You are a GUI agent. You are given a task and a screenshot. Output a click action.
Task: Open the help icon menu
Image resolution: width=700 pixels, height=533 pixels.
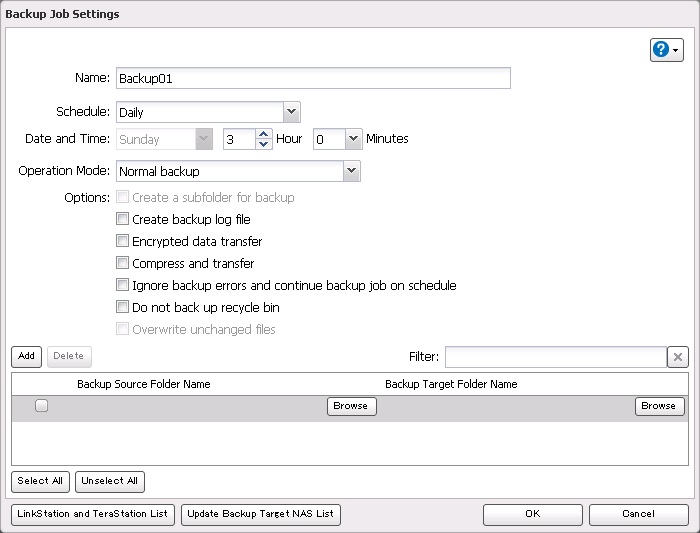(667, 50)
